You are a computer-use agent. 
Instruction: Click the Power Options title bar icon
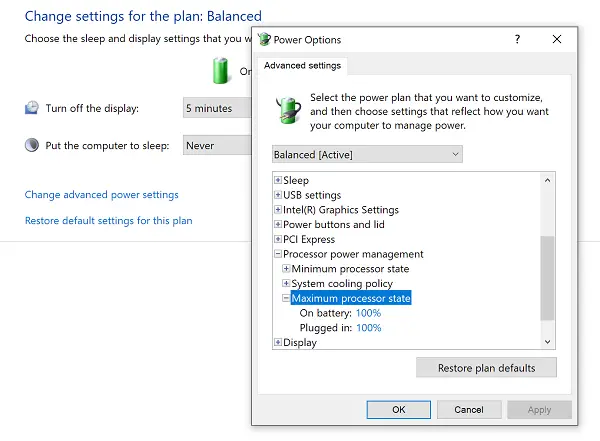[265, 40]
